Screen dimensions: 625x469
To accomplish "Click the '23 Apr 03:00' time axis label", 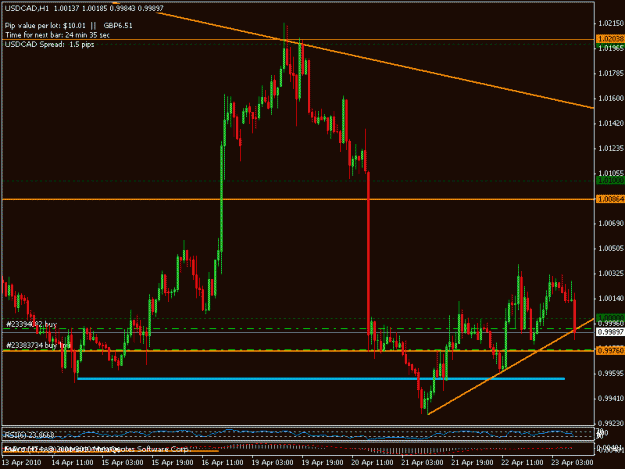I will pyautogui.click(x=572, y=462).
